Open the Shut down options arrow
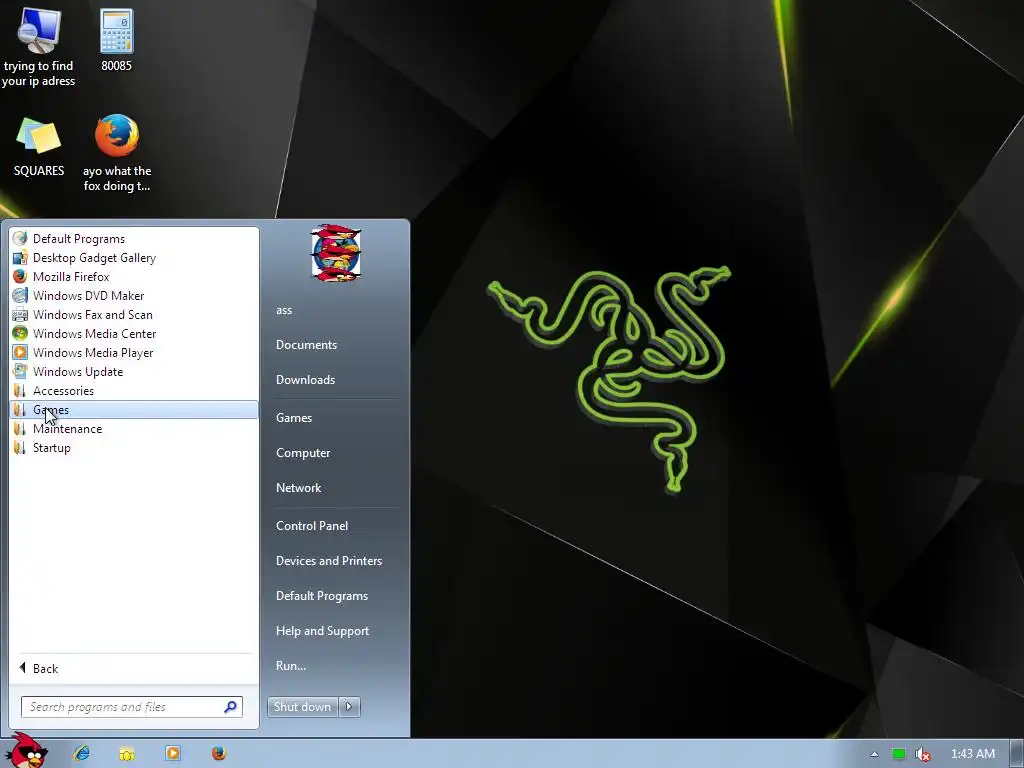The width and height of the screenshot is (1024, 768). click(349, 707)
